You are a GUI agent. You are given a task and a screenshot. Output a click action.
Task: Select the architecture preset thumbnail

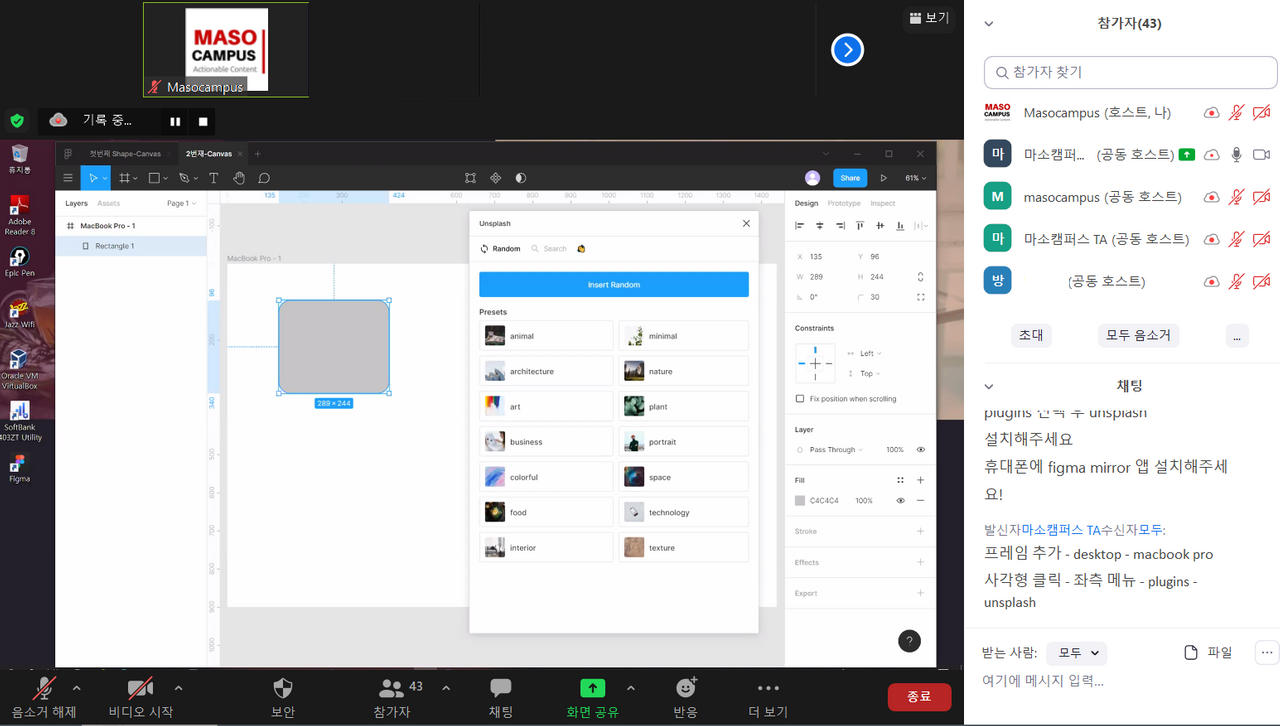(495, 371)
